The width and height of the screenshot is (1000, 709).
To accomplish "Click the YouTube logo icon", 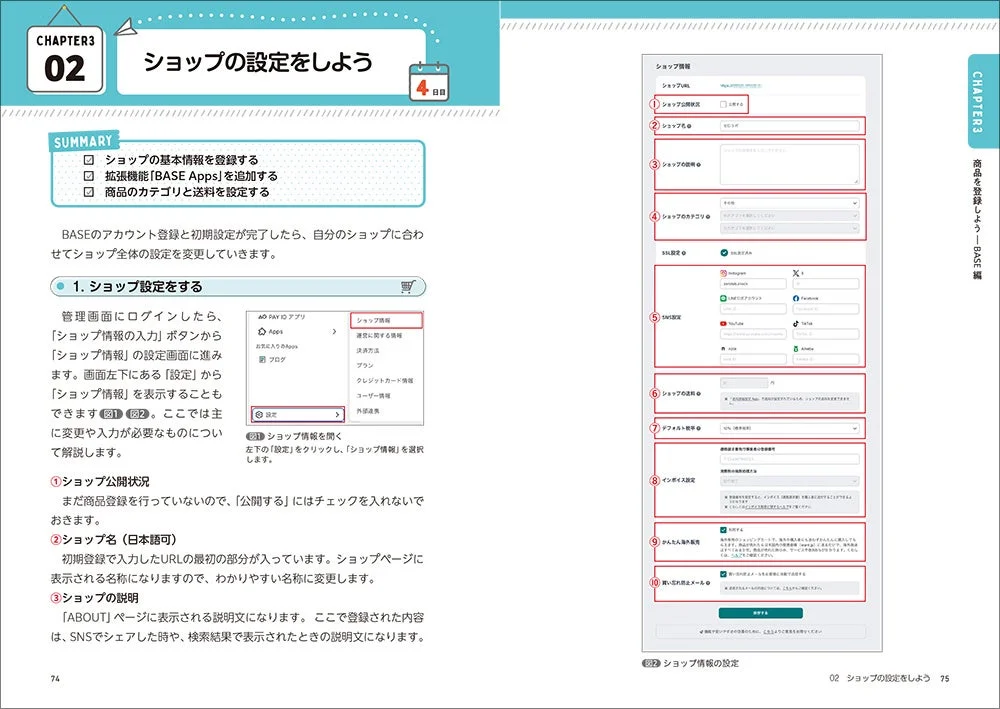I will pyautogui.click(x=723, y=323).
